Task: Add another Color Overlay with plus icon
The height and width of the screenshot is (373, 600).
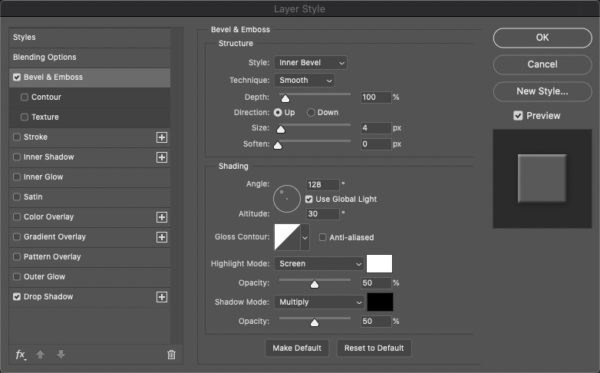Action: point(162,217)
